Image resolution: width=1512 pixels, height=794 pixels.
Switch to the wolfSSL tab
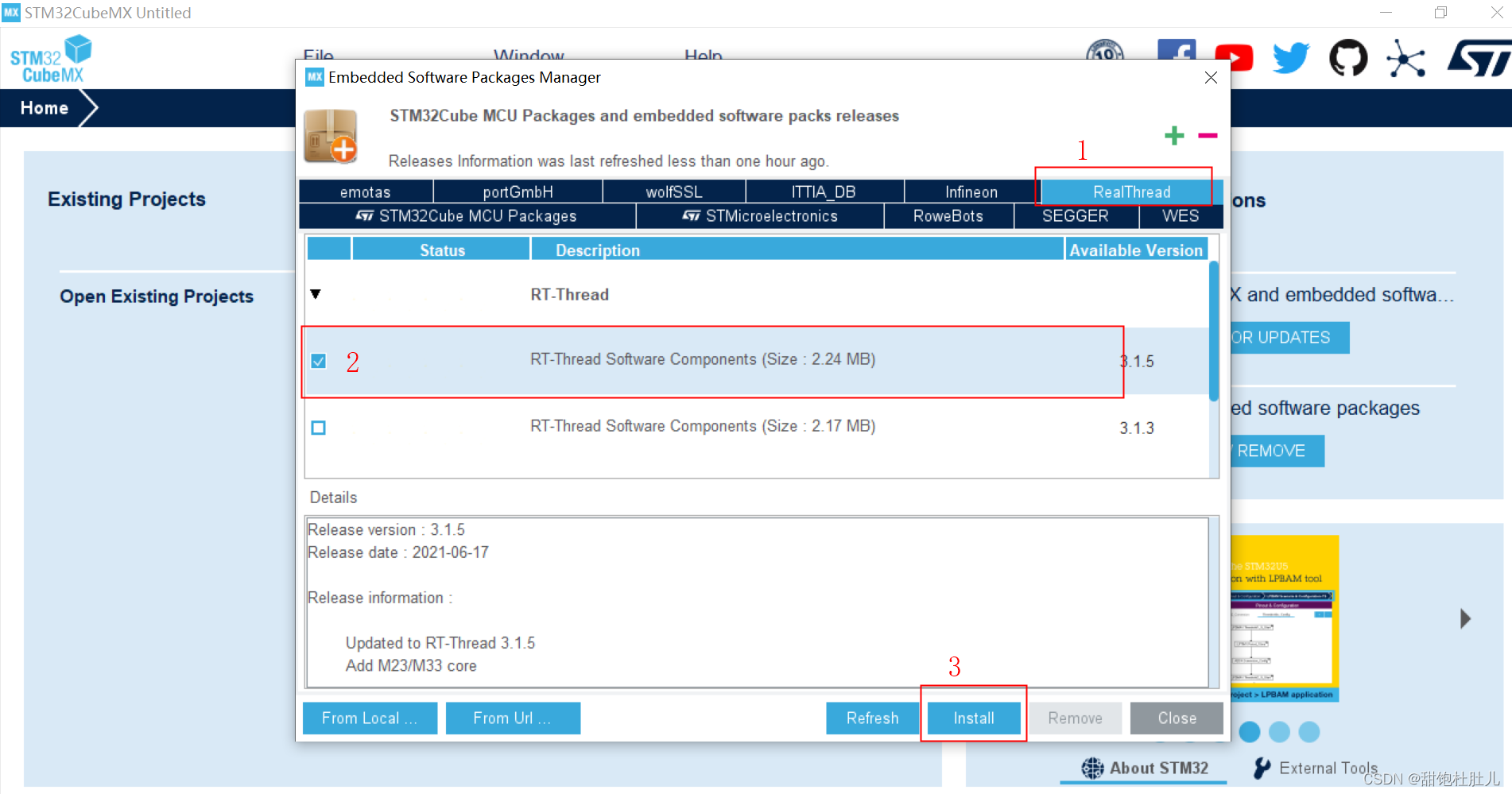click(674, 192)
